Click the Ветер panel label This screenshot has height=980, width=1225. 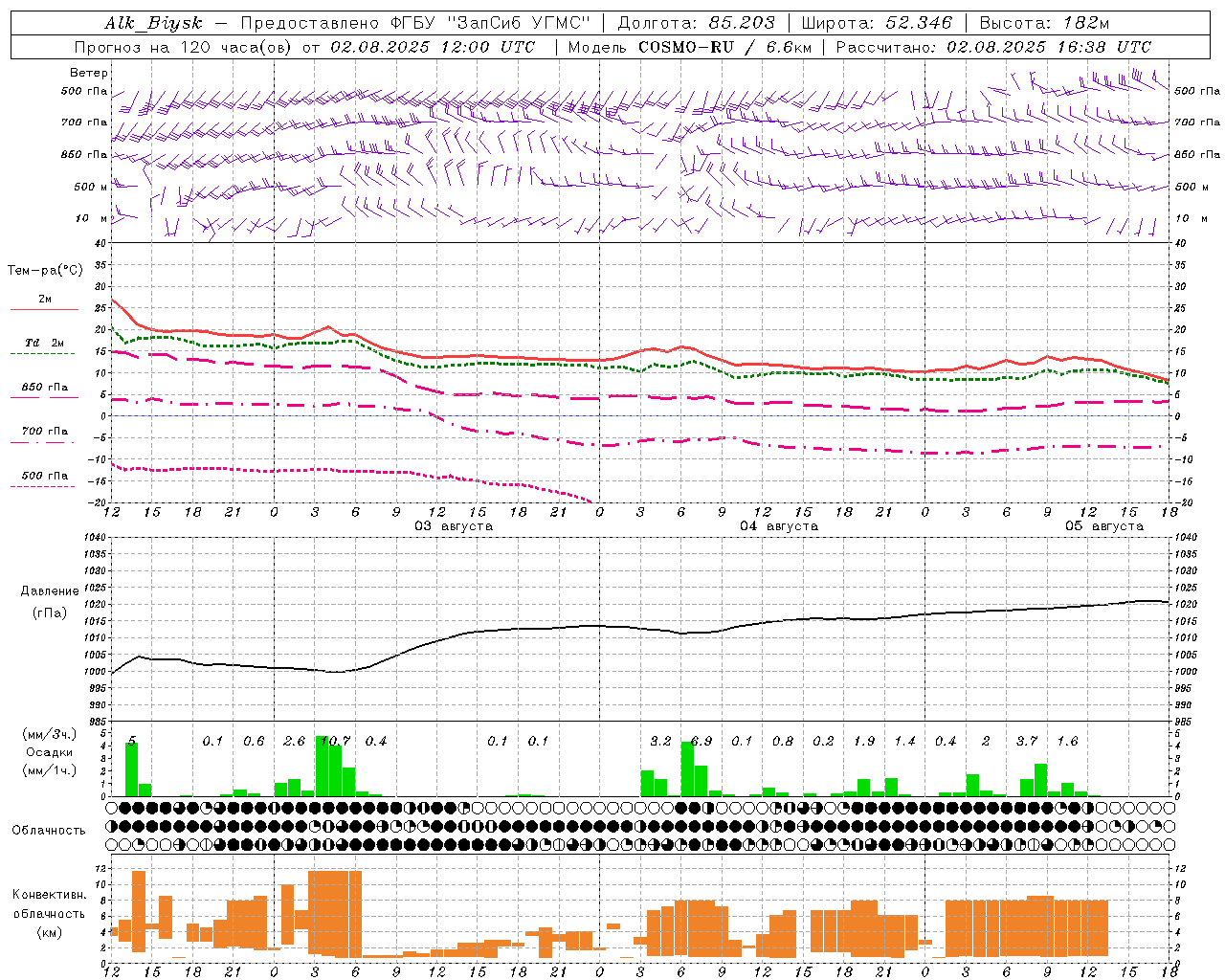[x=89, y=73]
